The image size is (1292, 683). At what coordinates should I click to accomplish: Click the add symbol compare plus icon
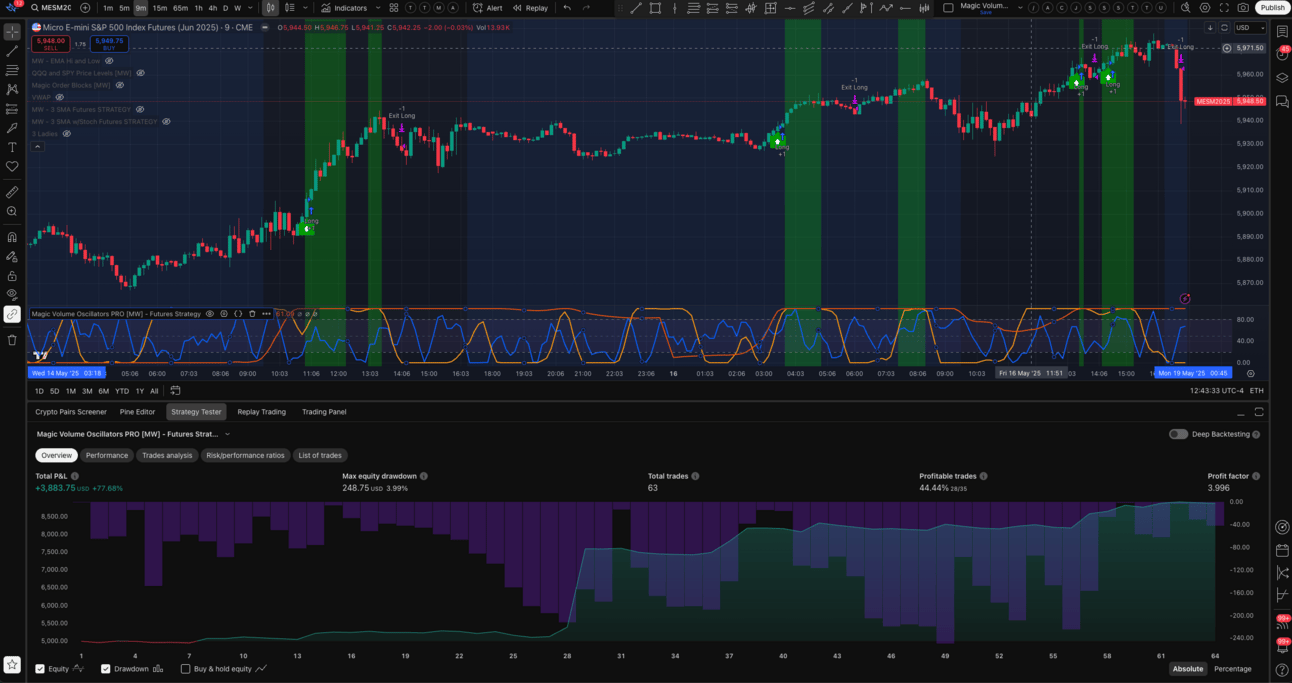(x=85, y=8)
